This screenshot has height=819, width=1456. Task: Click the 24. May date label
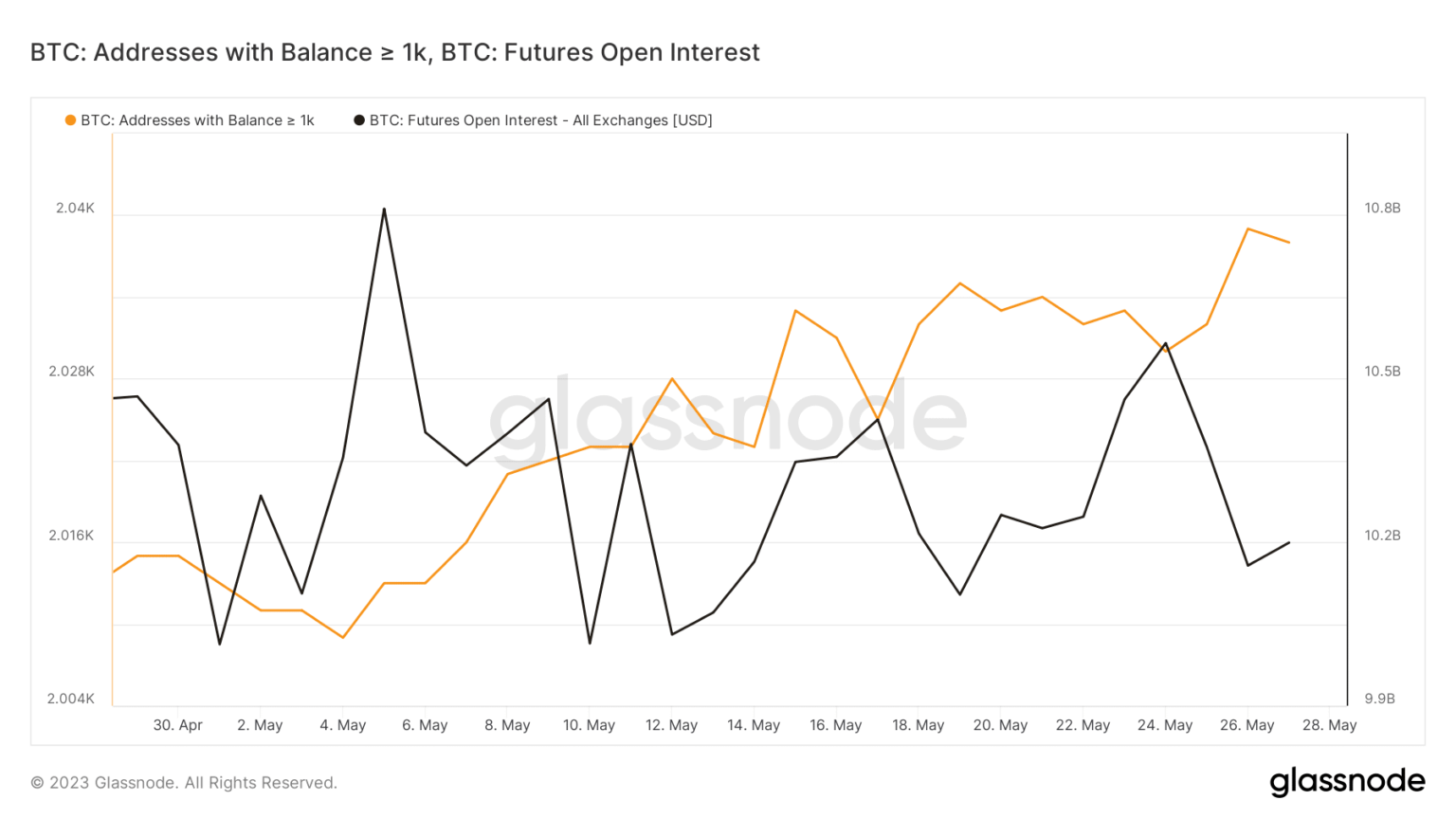(x=1165, y=725)
